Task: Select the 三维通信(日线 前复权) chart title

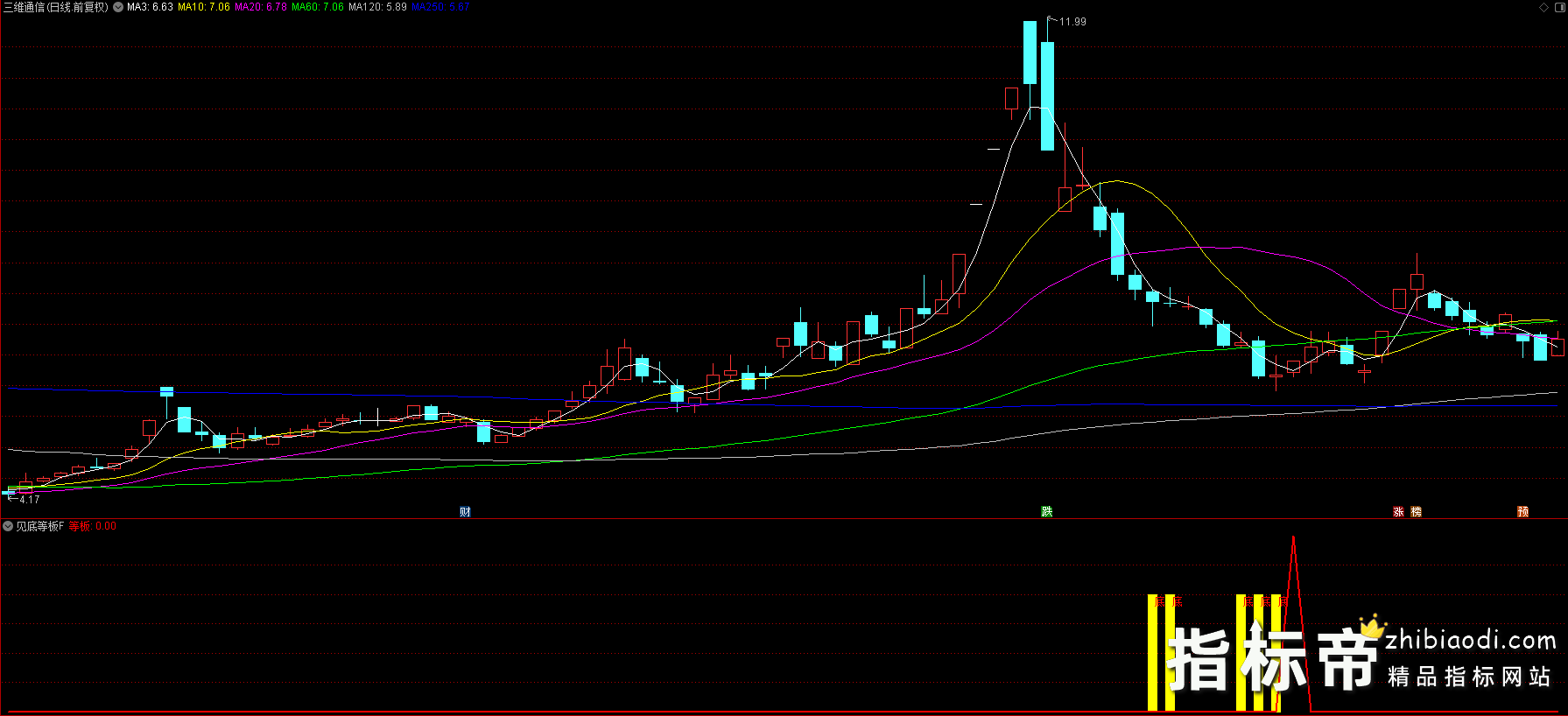Action: pos(56,7)
